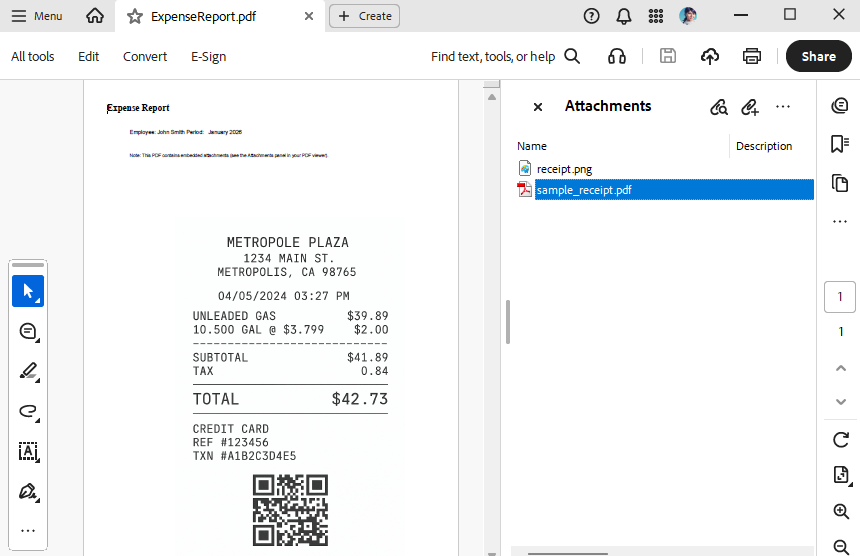Viewport: 860px width, 556px height.
Task: Open Attachments panel more options
Action: click(783, 106)
